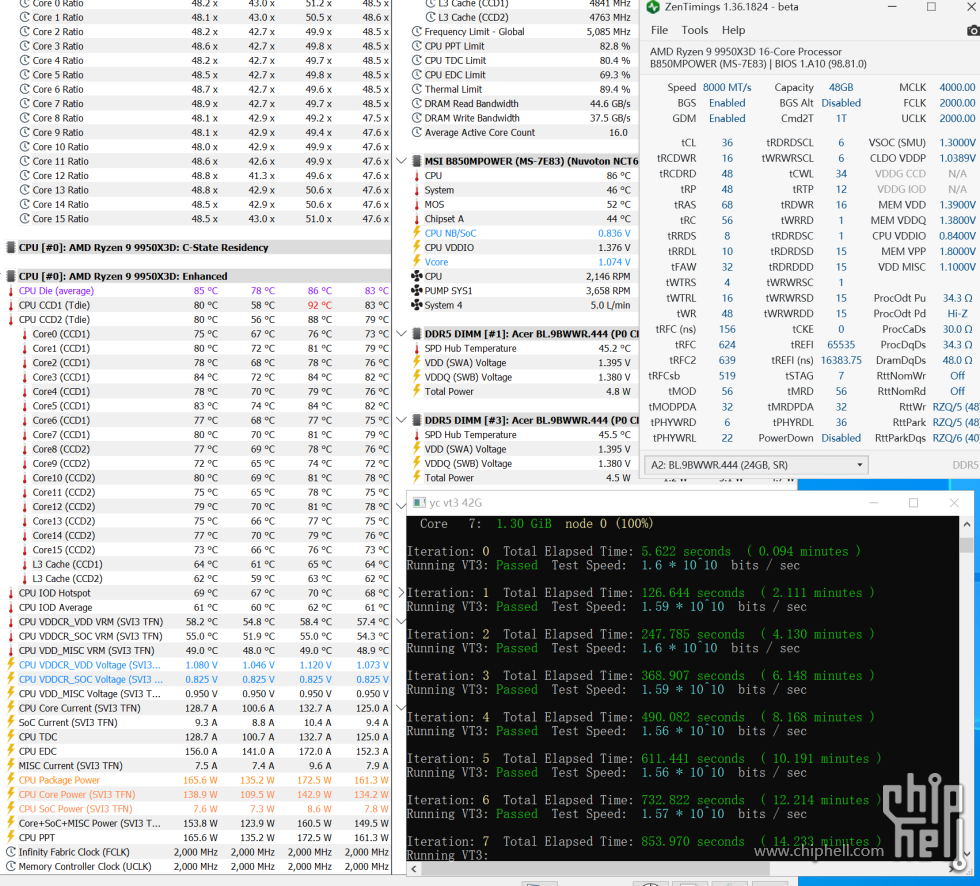Click bolt icon beside Total Power 4.5 W
Viewport: 980px width, 886px height.
tap(417, 477)
